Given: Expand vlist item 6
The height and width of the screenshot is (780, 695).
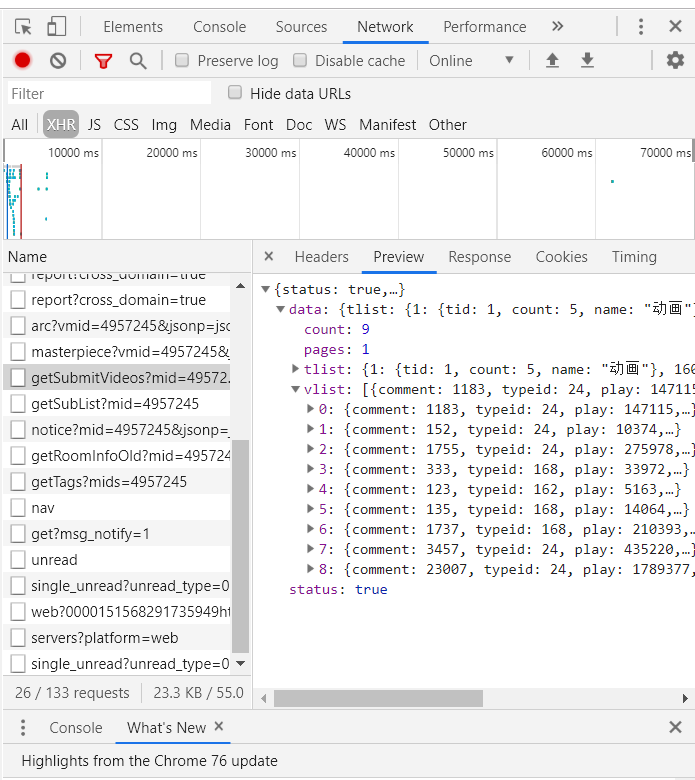Looking at the screenshot, I should coord(310,528).
